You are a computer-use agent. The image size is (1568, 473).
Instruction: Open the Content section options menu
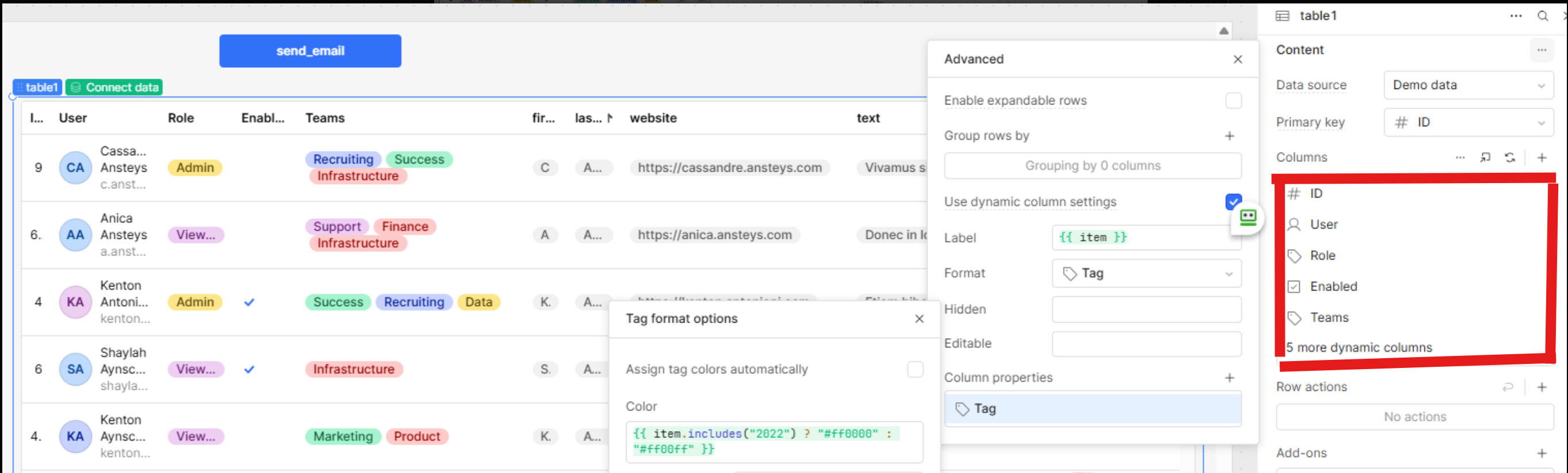pos(1541,50)
